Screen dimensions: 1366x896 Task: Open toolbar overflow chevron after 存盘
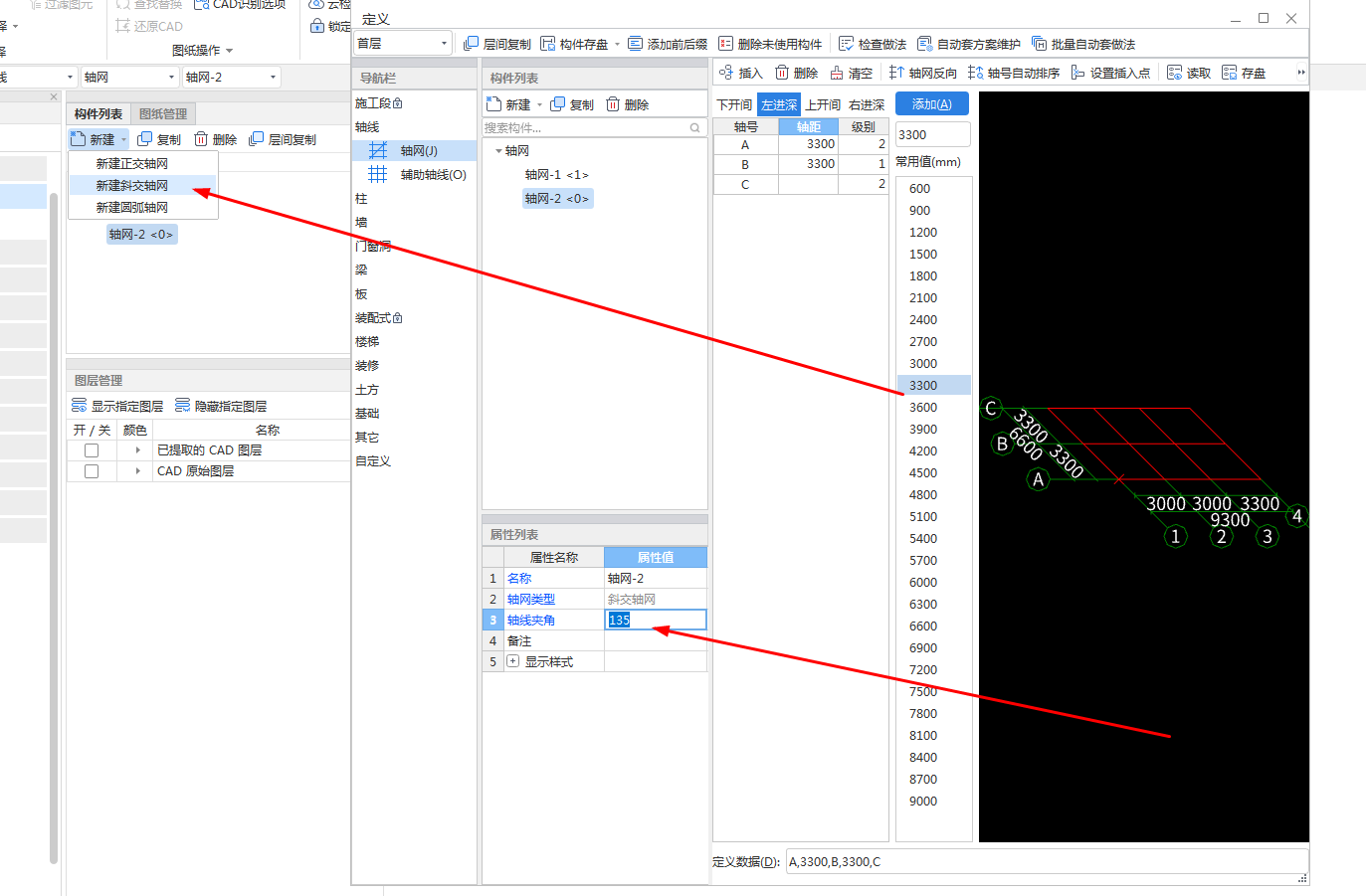[x=1300, y=73]
